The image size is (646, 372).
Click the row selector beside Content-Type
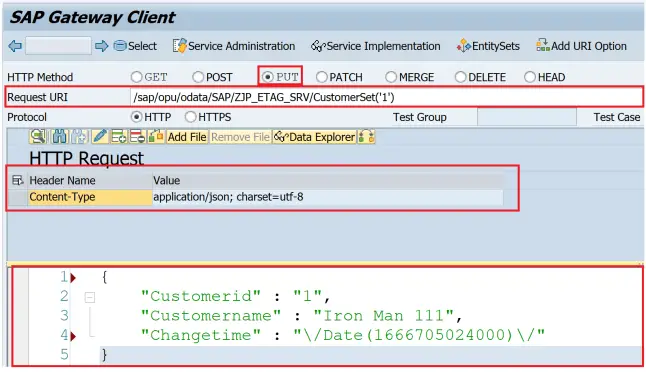click(x=18, y=197)
